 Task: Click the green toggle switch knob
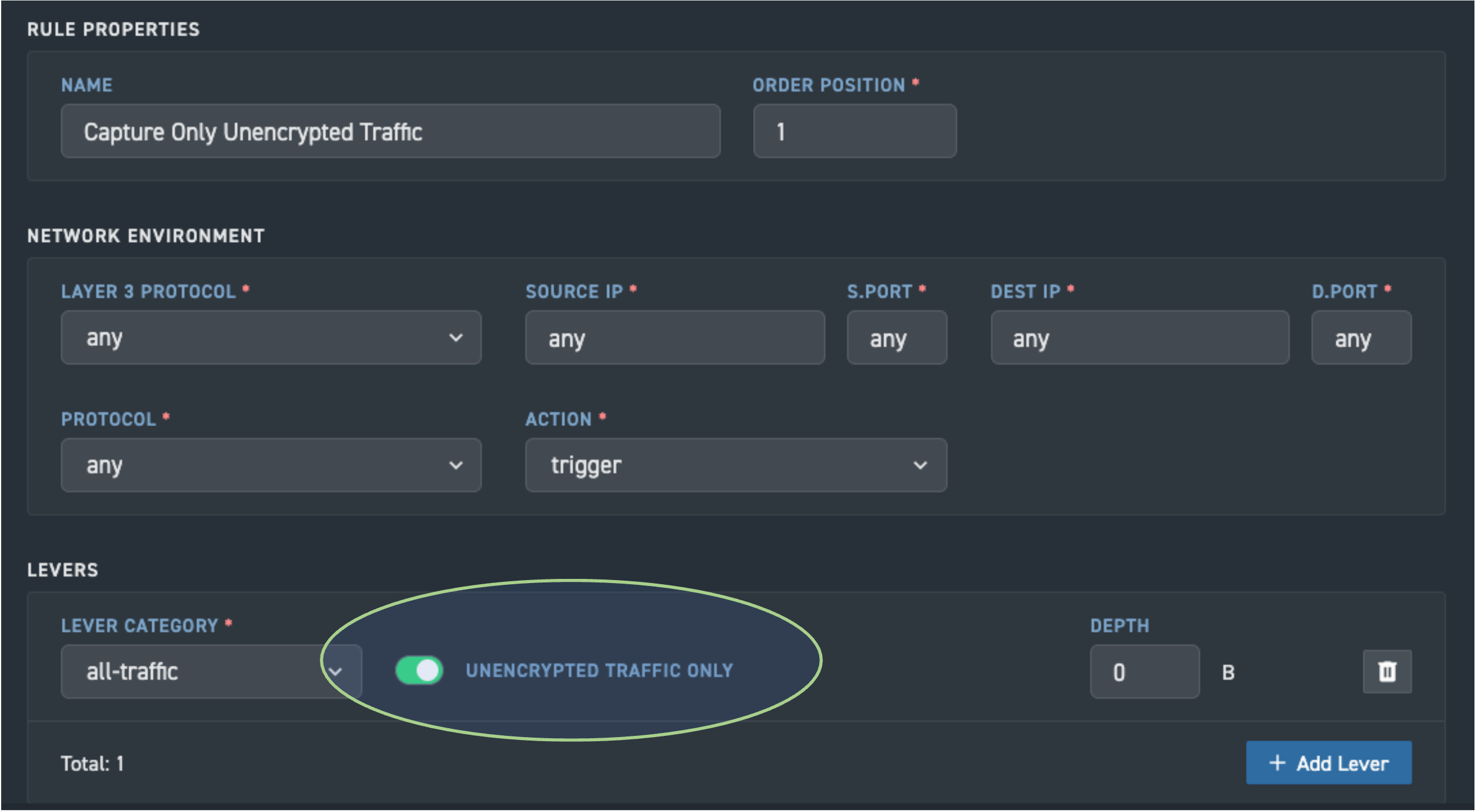pyautogui.click(x=428, y=670)
